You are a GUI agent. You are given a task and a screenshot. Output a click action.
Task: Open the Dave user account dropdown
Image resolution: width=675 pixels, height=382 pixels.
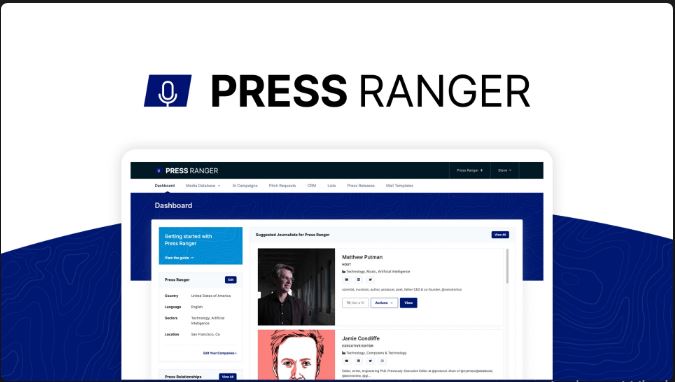point(505,171)
